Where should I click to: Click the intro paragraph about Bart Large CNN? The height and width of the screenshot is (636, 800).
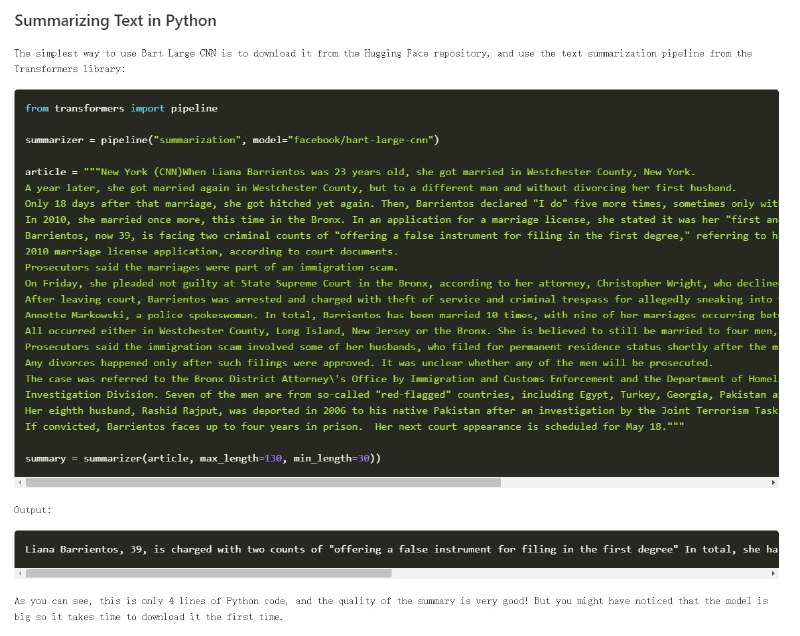coord(383,61)
